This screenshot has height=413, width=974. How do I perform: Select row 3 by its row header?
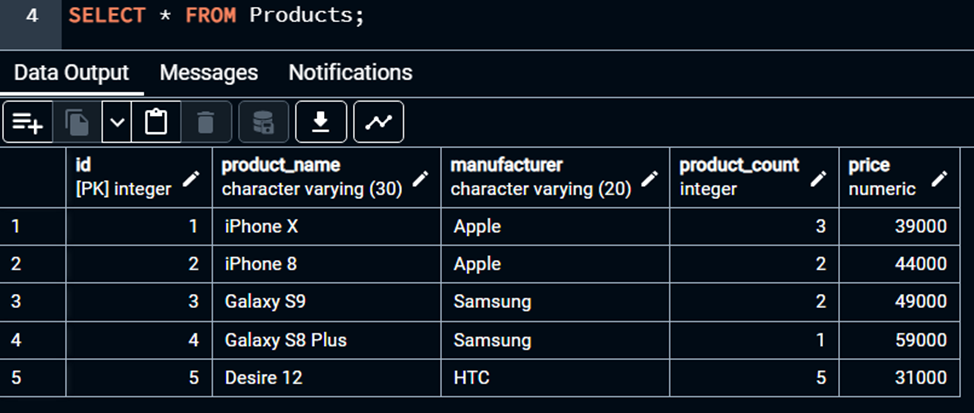tap(32, 302)
